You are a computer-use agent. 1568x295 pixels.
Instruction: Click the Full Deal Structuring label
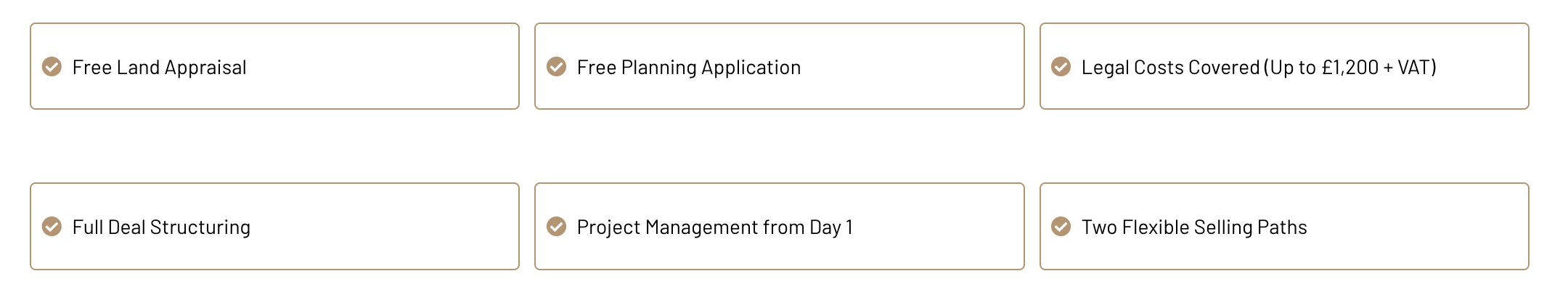point(161,227)
